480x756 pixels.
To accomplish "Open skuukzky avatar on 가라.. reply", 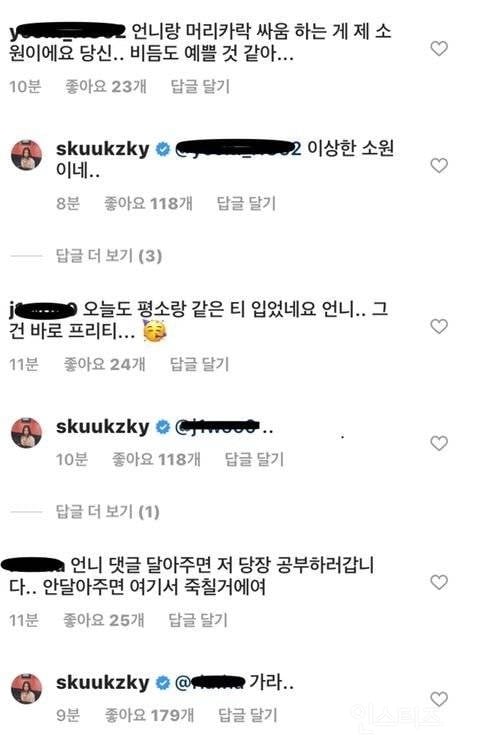I will pos(27,689).
